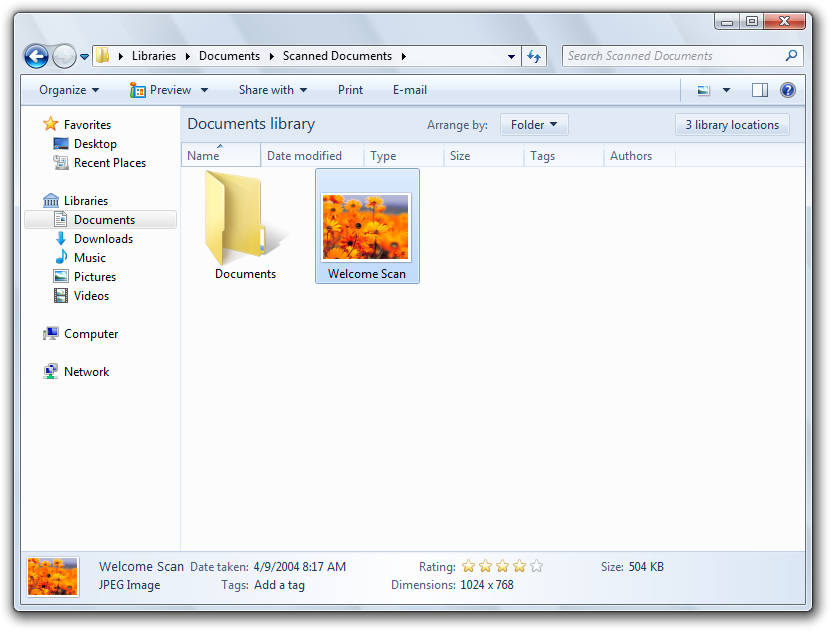Select the Music library icon
832x632 pixels.
pyautogui.click(x=61, y=257)
